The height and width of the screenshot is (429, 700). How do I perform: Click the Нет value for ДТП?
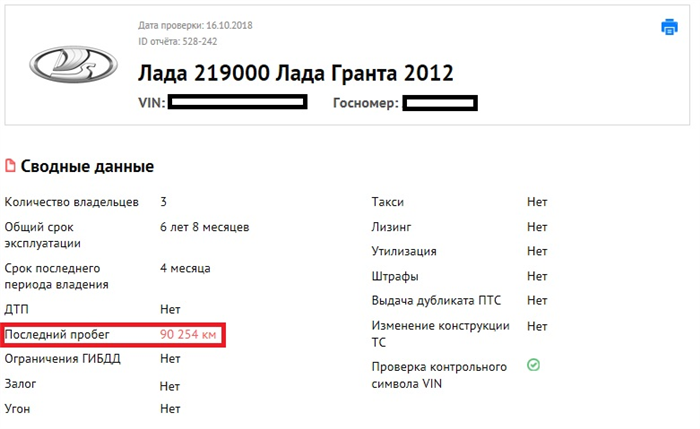point(170,309)
